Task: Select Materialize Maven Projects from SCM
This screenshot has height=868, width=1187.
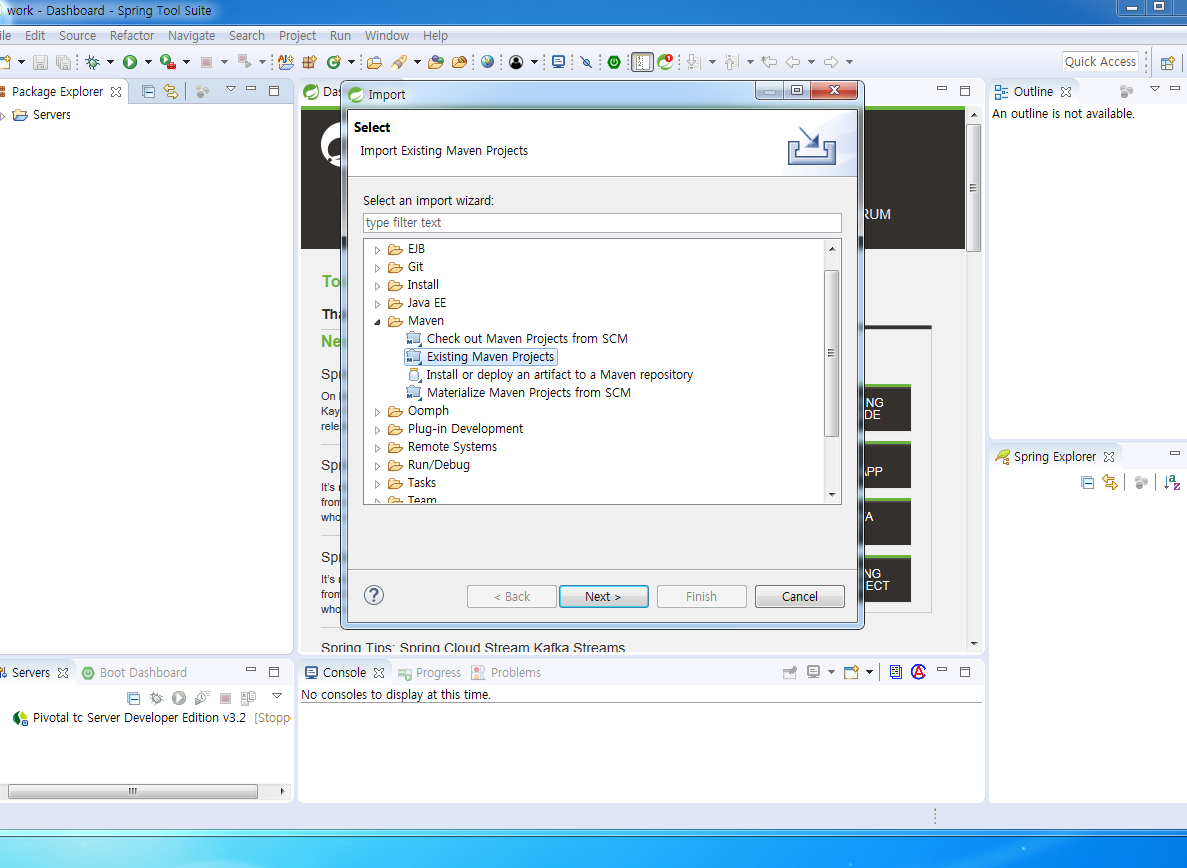Action: click(519, 393)
